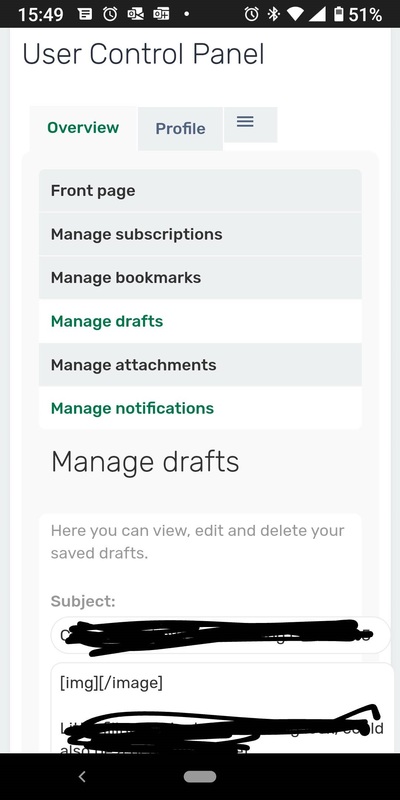Open Manage bookmarks

(200, 278)
